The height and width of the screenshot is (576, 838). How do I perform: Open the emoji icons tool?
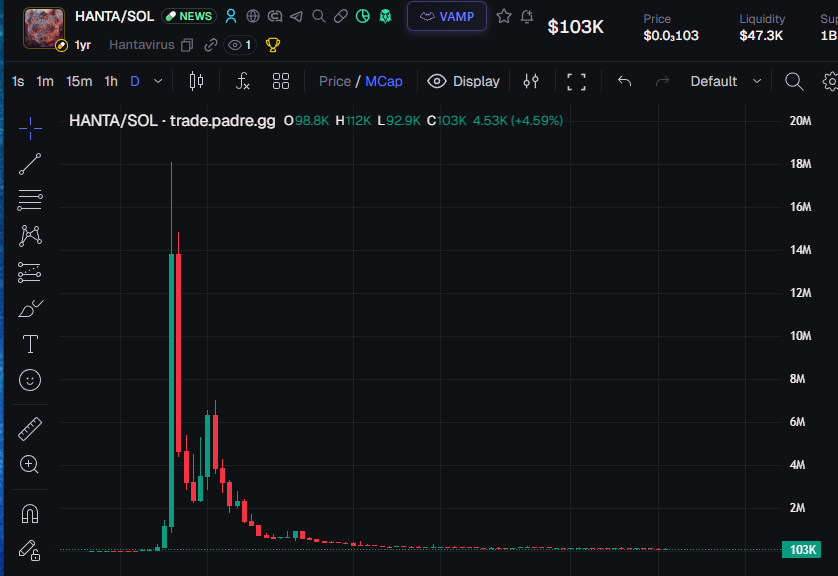click(x=30, y=380)
